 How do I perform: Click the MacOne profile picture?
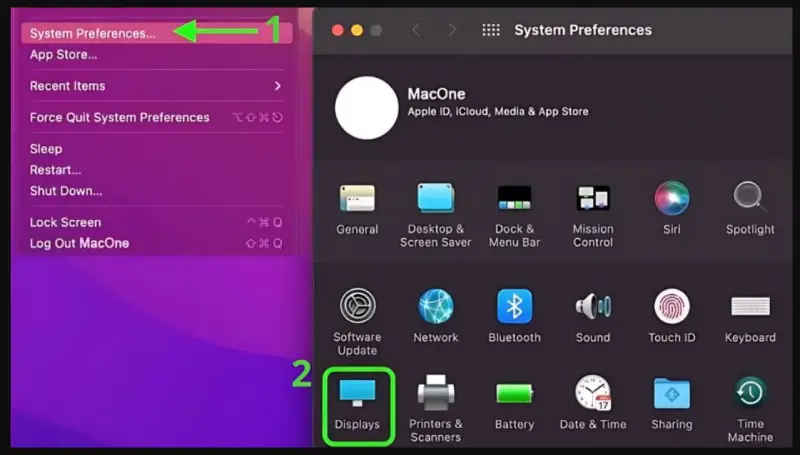[366, 108]
